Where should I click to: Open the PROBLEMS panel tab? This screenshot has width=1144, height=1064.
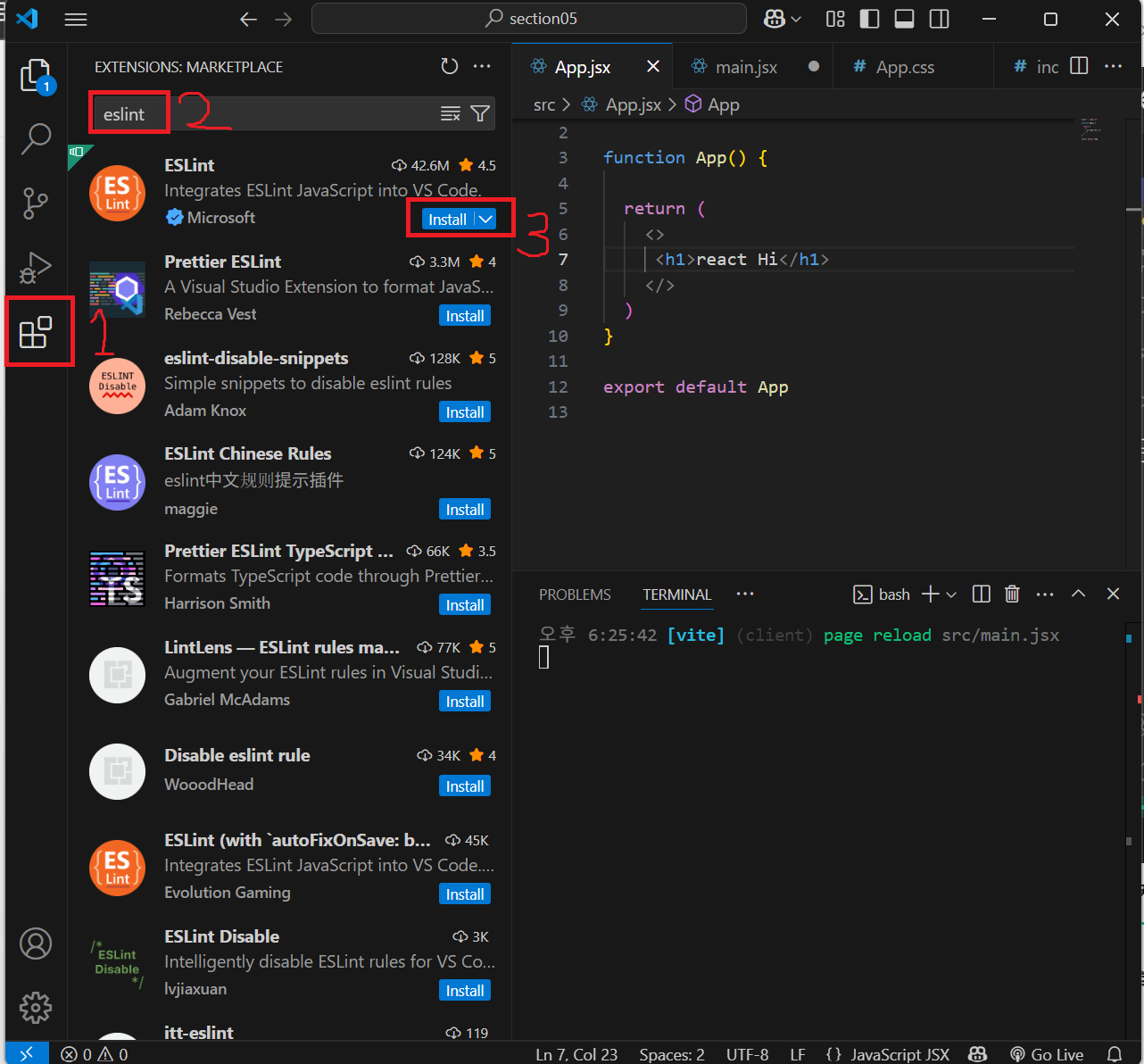click(x=575, y=594)
